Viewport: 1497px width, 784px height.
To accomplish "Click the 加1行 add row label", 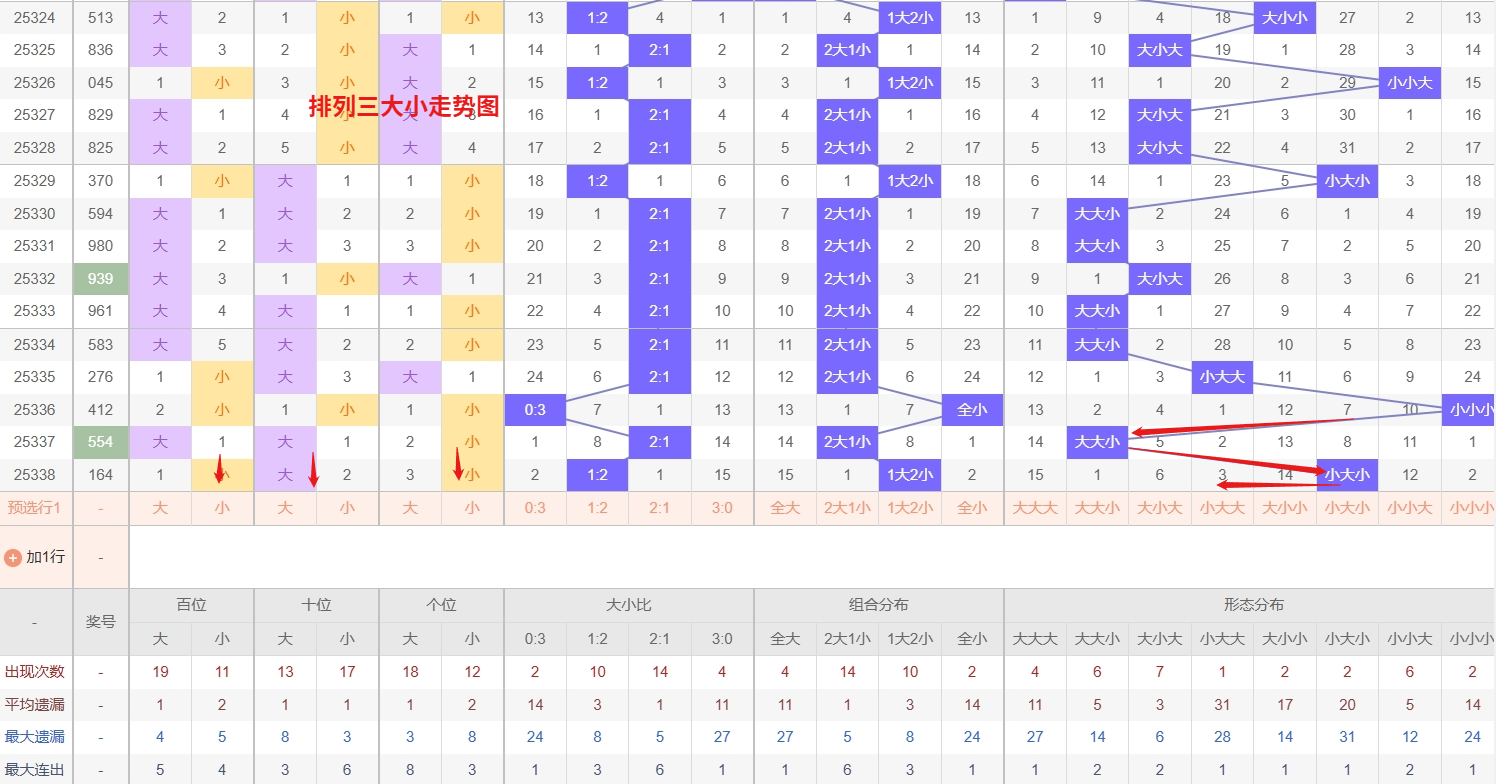I will click(45, 557).
